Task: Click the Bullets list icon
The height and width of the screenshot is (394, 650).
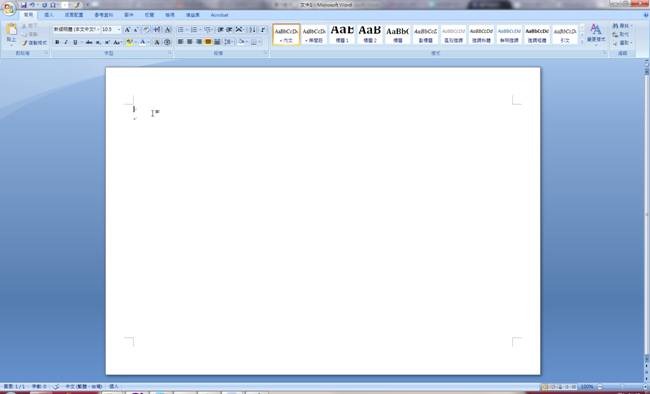Action: point(180,30)
